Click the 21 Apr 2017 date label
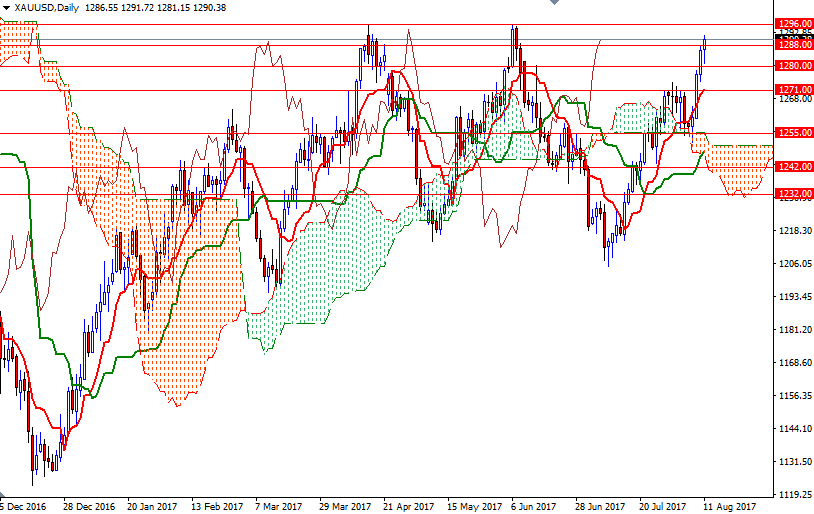The width and height of the screenshot is (814, 514). 409,506
